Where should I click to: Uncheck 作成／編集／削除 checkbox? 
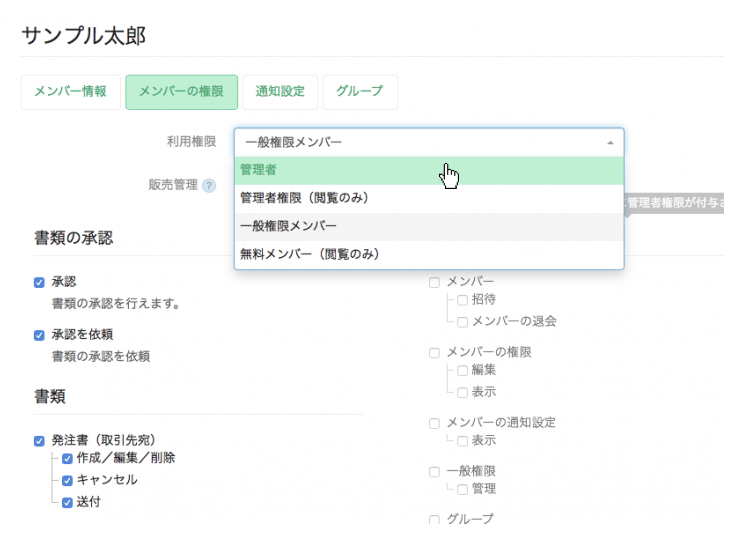pos(67,459)
